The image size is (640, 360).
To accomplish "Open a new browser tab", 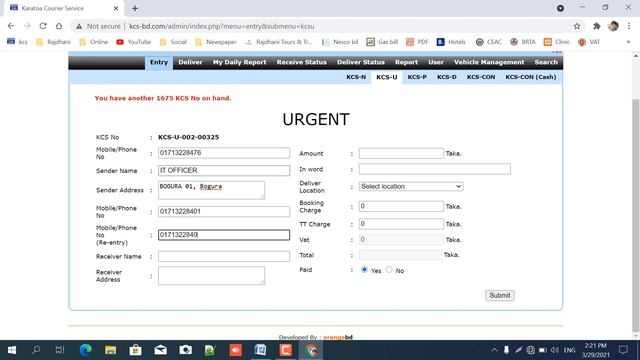I will tap(135, 8).
